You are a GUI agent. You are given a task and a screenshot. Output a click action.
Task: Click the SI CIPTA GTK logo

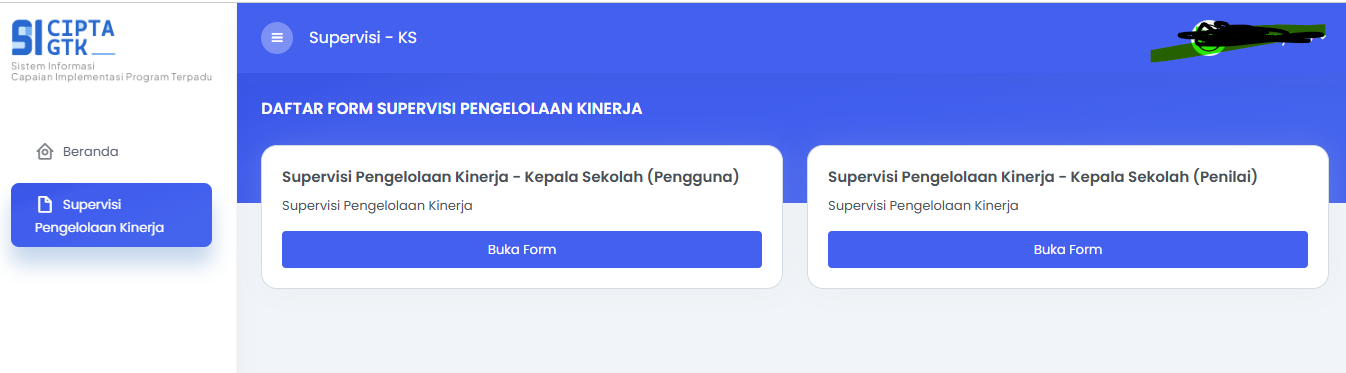coord(63,37)
